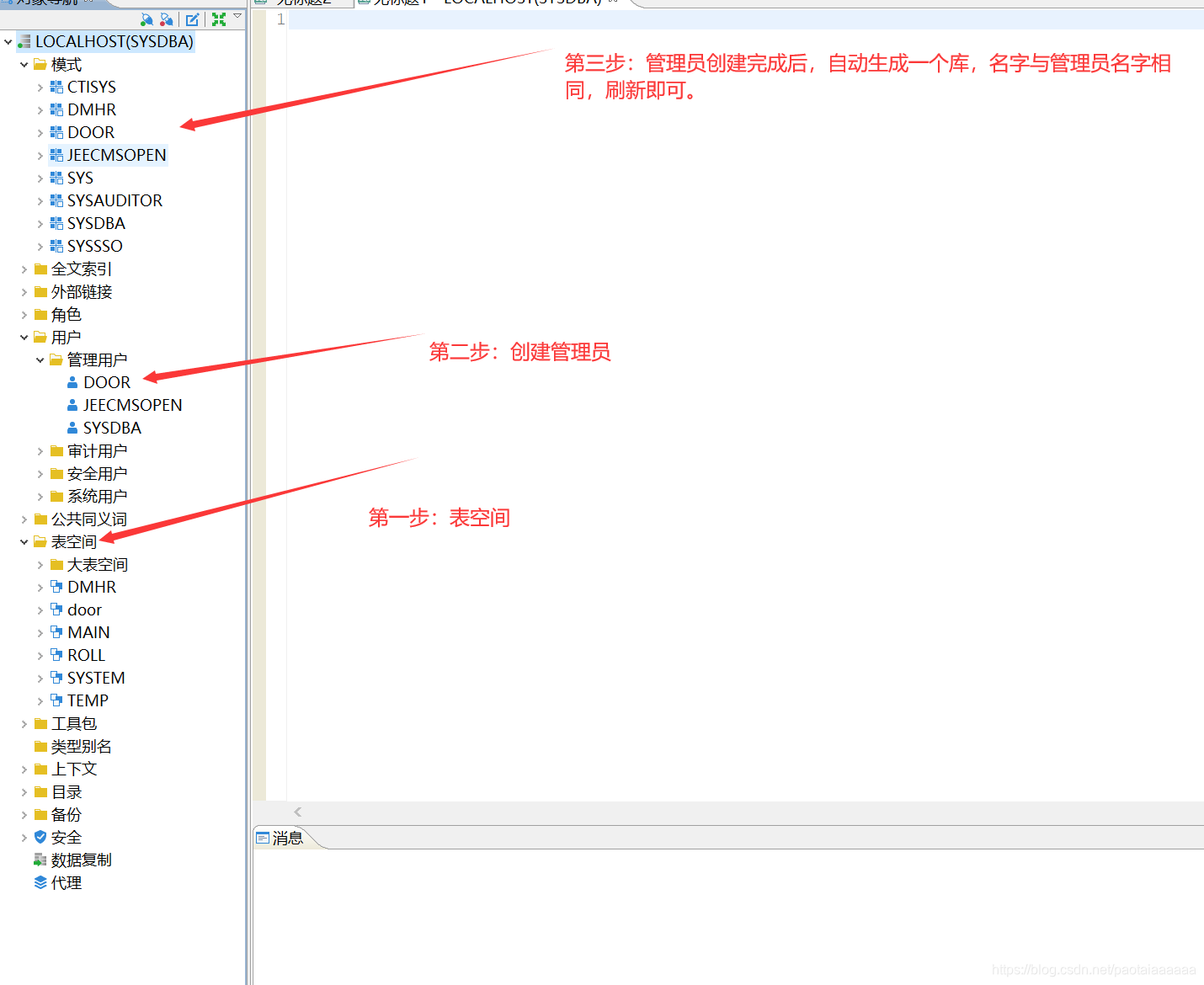Click the MAIN tablespace icon
The height and width of the screenshot is (985, 1204).
56,632
